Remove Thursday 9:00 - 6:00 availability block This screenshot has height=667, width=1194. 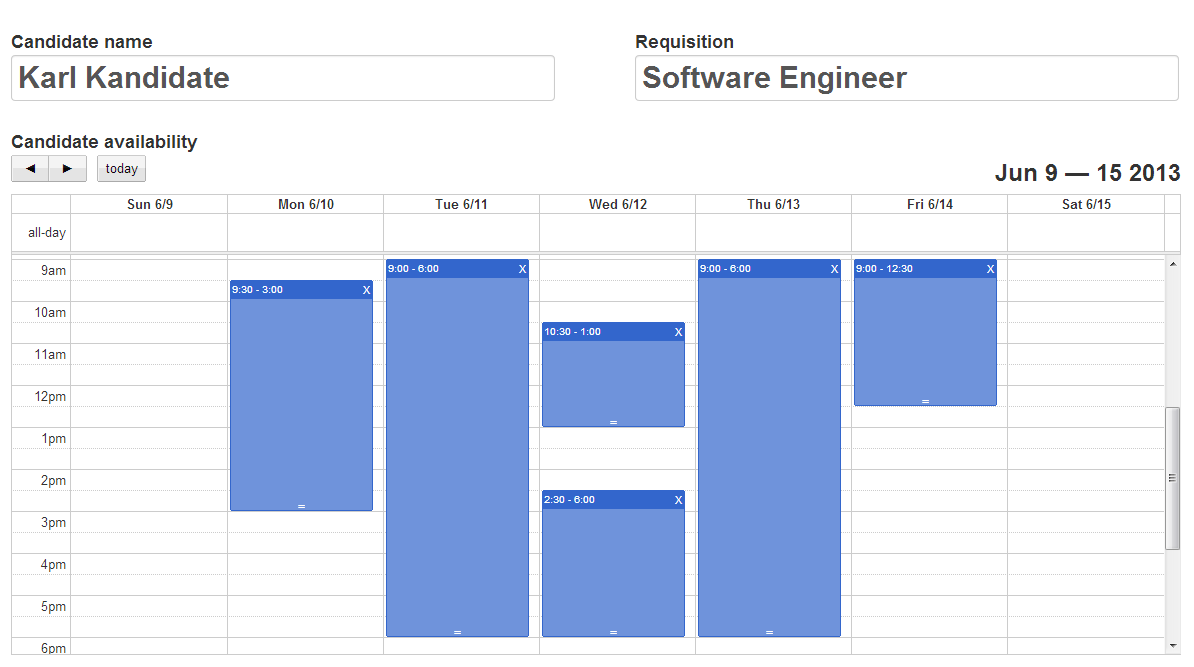click(x=834, y=269)
